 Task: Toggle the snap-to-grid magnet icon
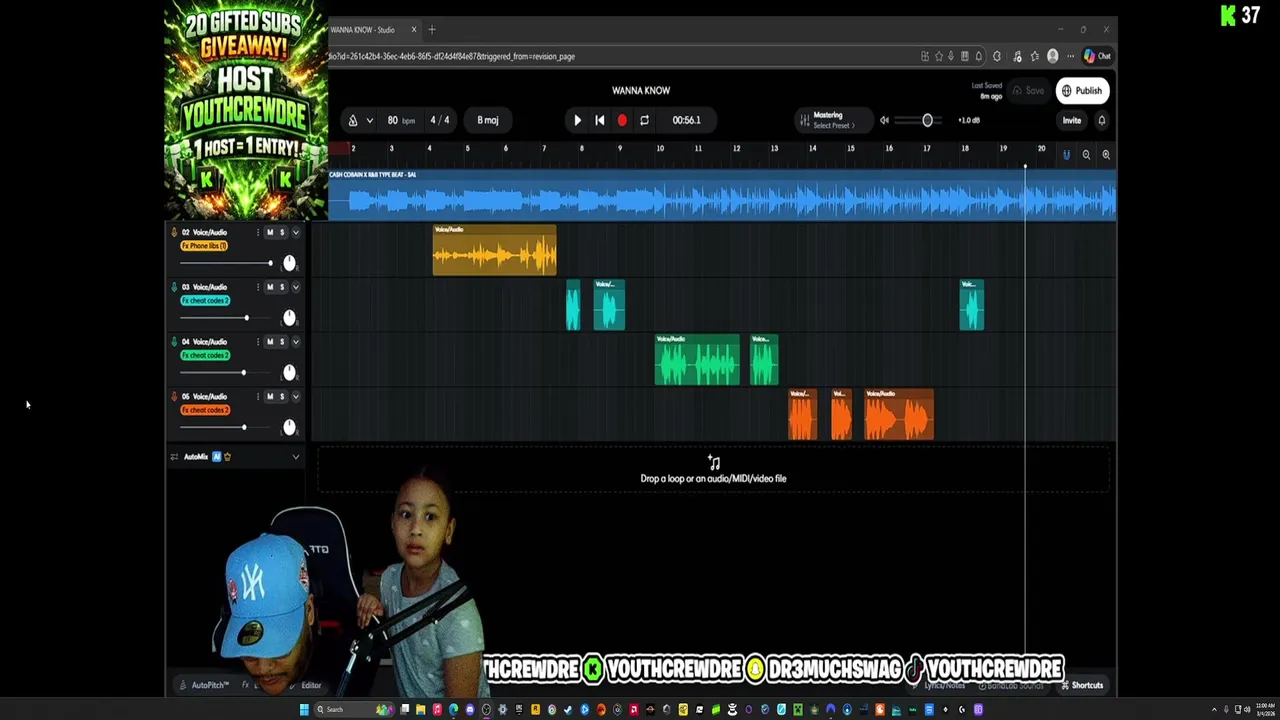tap(1066, 155)
